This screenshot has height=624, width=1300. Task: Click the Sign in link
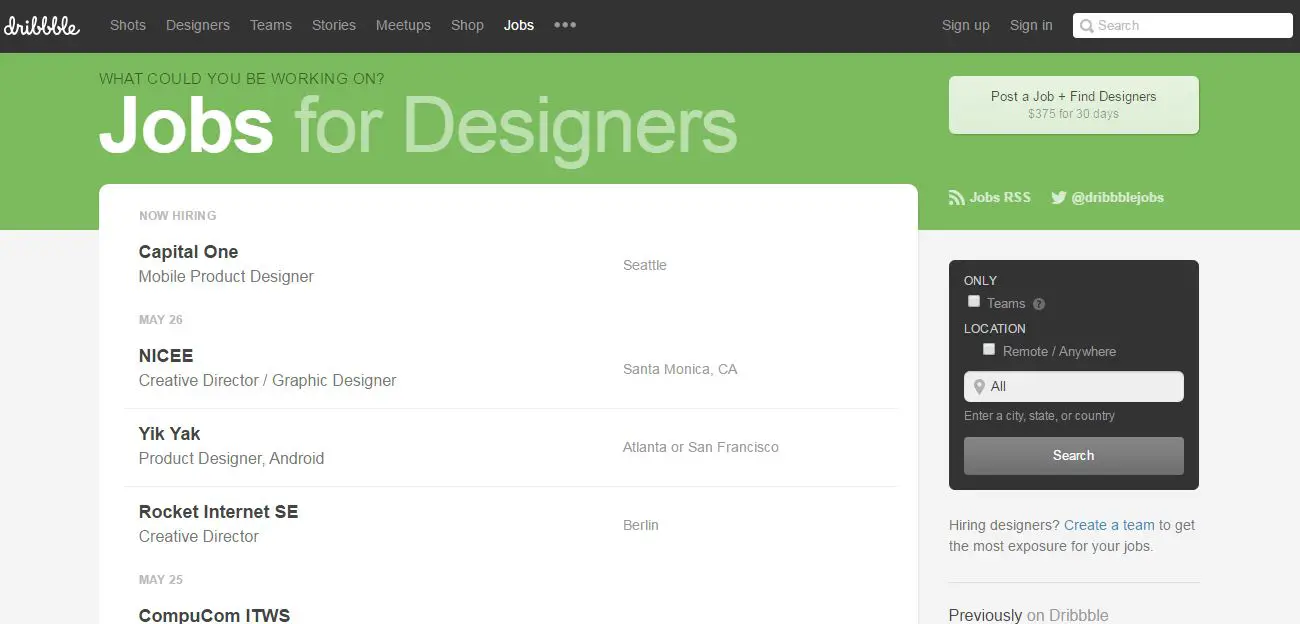click(1031, 25)
